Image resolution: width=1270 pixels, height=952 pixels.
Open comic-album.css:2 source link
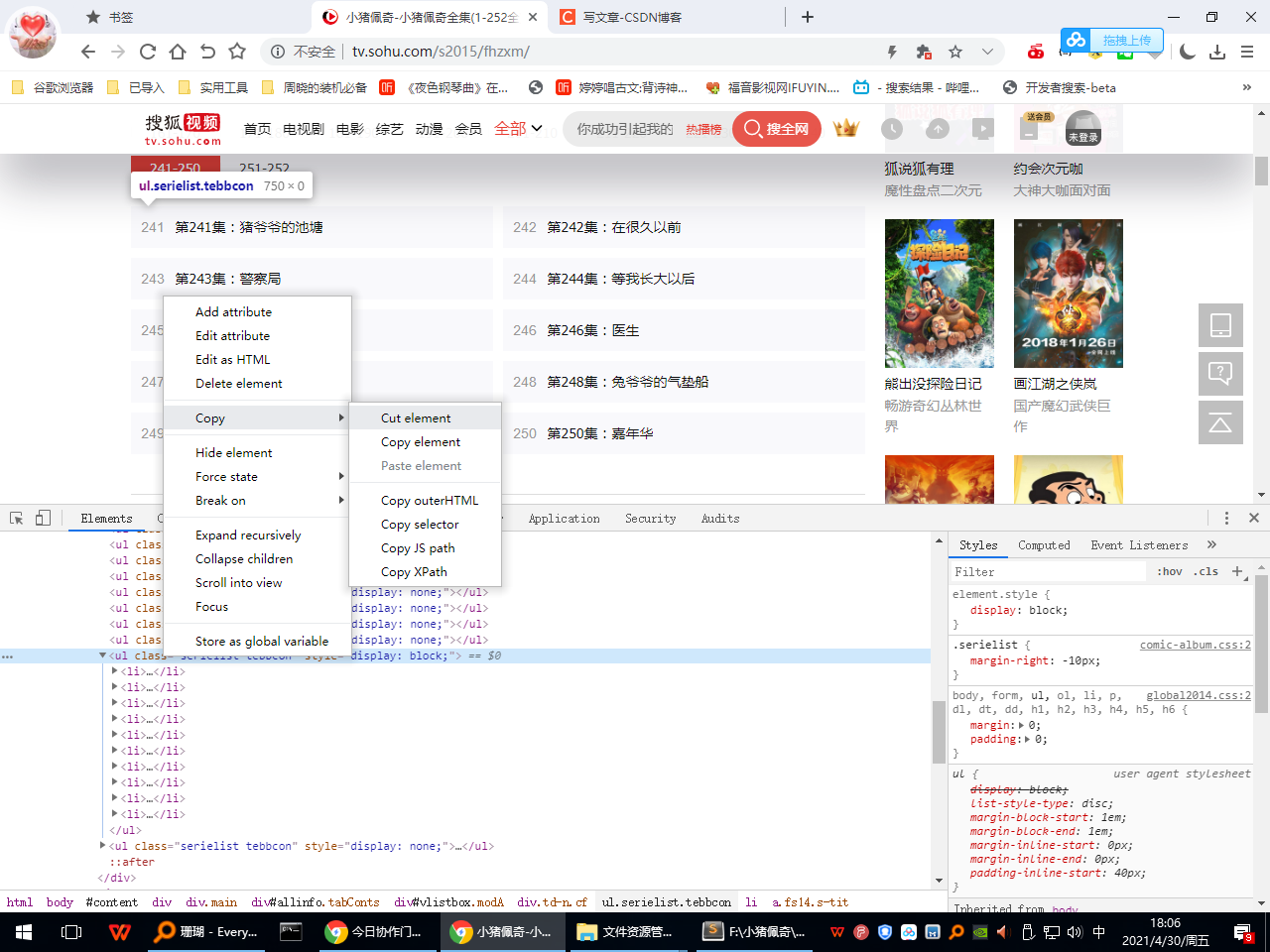point(1195,645)
